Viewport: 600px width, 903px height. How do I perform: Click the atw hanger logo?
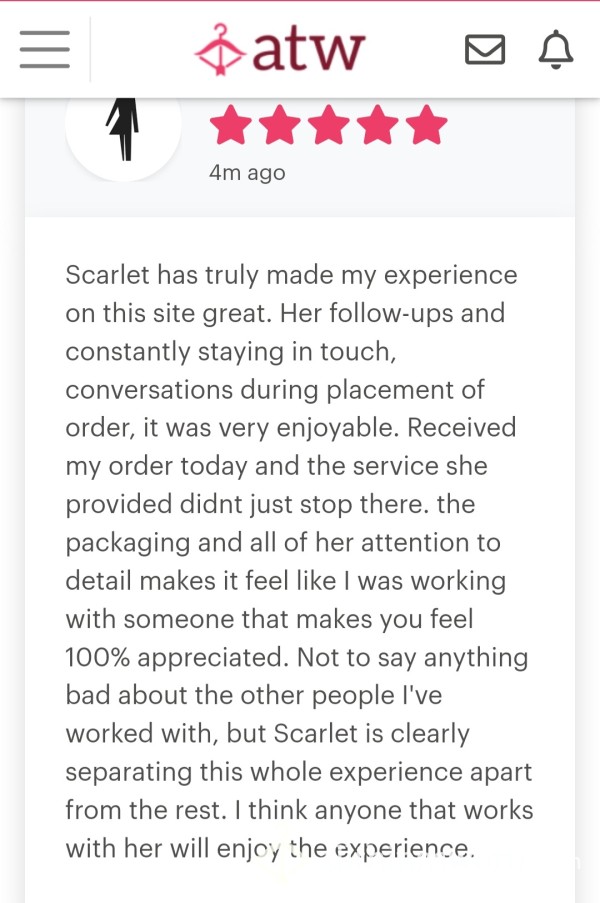pos(219,50)
